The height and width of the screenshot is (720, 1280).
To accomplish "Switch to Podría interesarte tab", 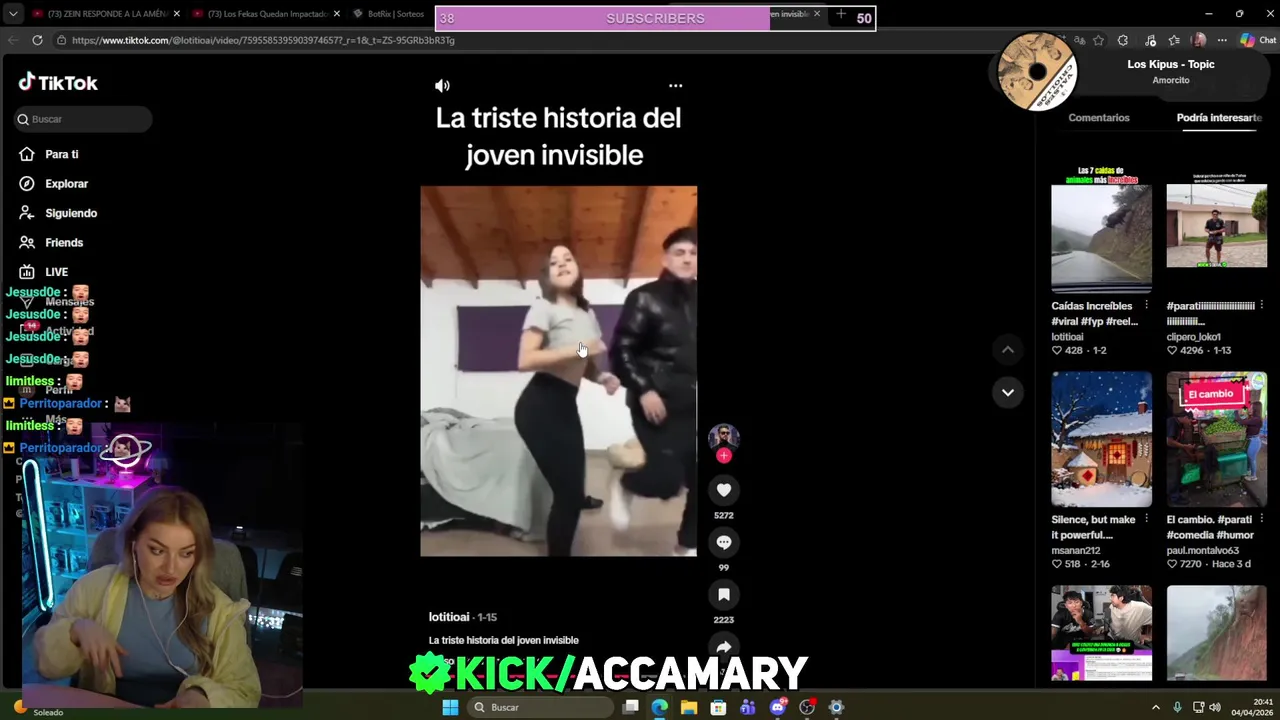I will point(1219,118).
